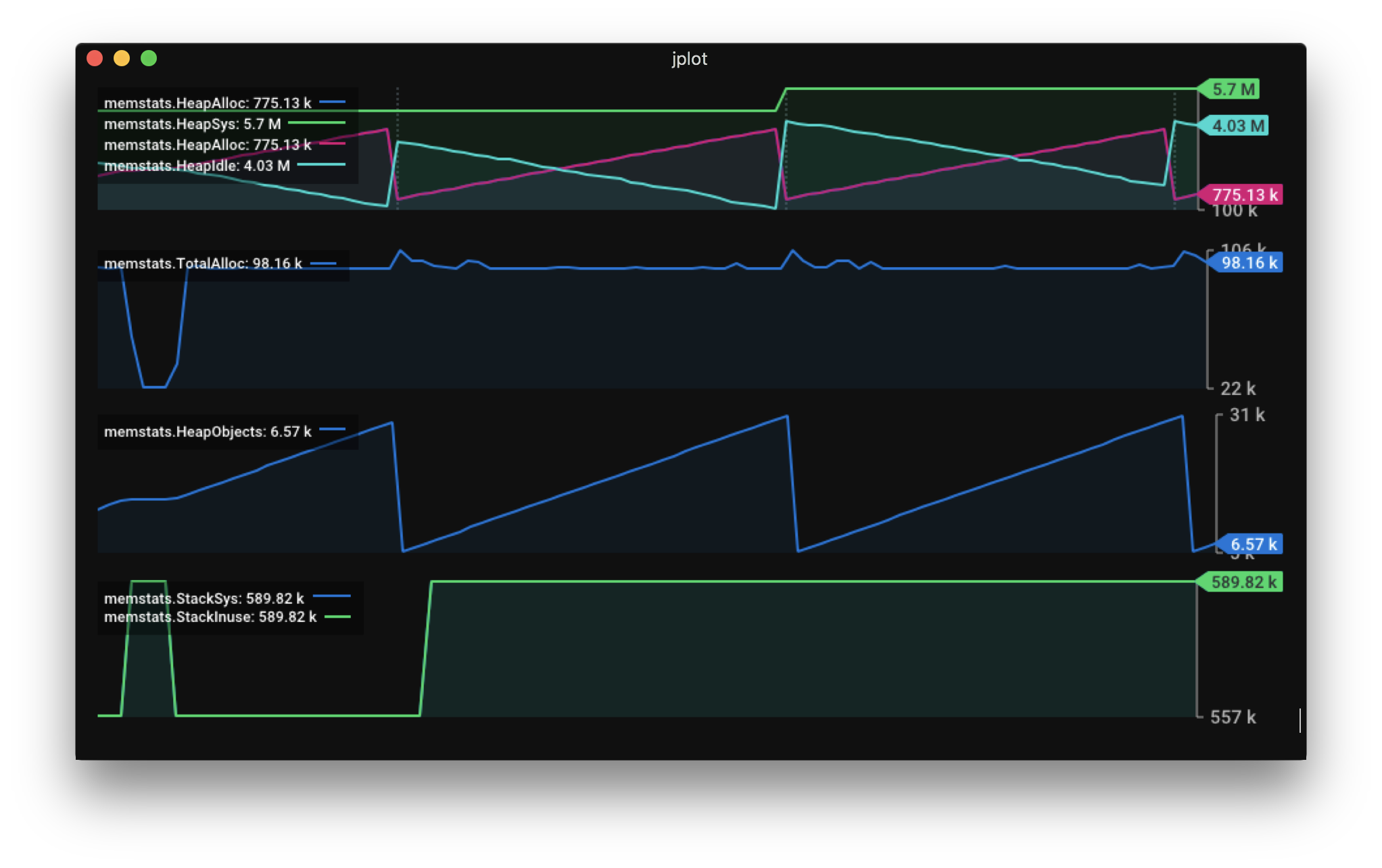Screen dimensions: 1382x868
Task: Click the memstats.StackInuse legend label
Action: [210, 617]
